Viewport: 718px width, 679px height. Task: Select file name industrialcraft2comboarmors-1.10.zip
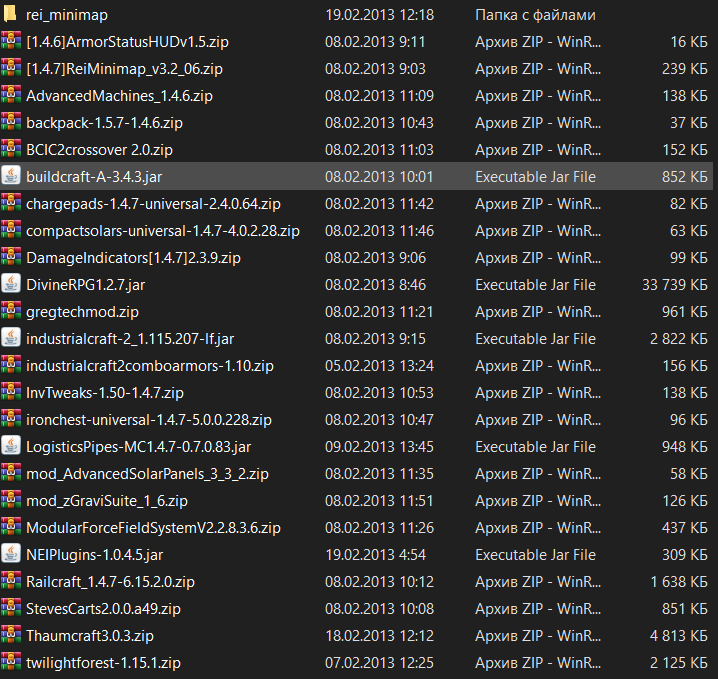click(x=150, y=366)
